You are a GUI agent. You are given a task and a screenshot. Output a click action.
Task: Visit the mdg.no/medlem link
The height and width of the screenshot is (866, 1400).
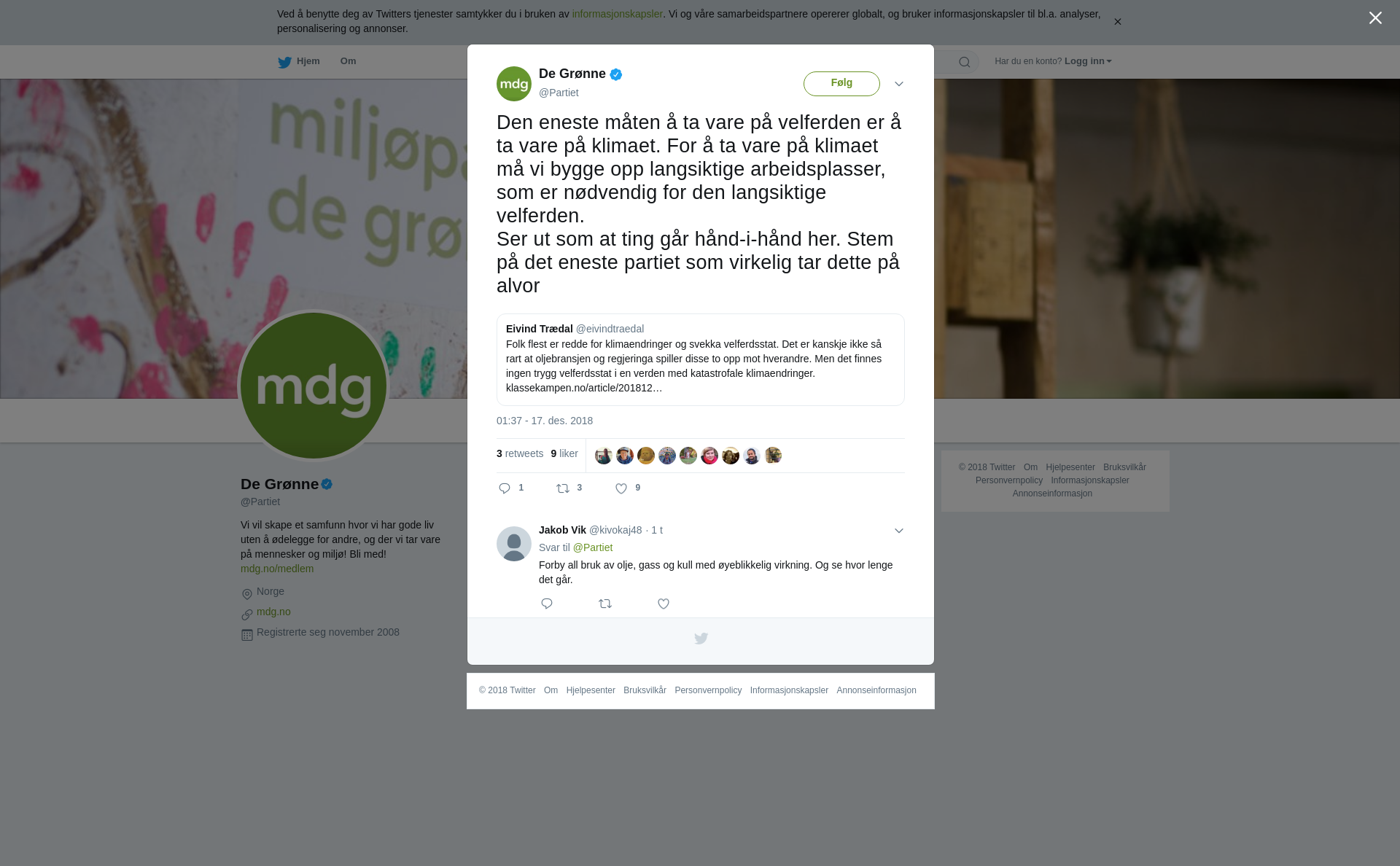277,569
